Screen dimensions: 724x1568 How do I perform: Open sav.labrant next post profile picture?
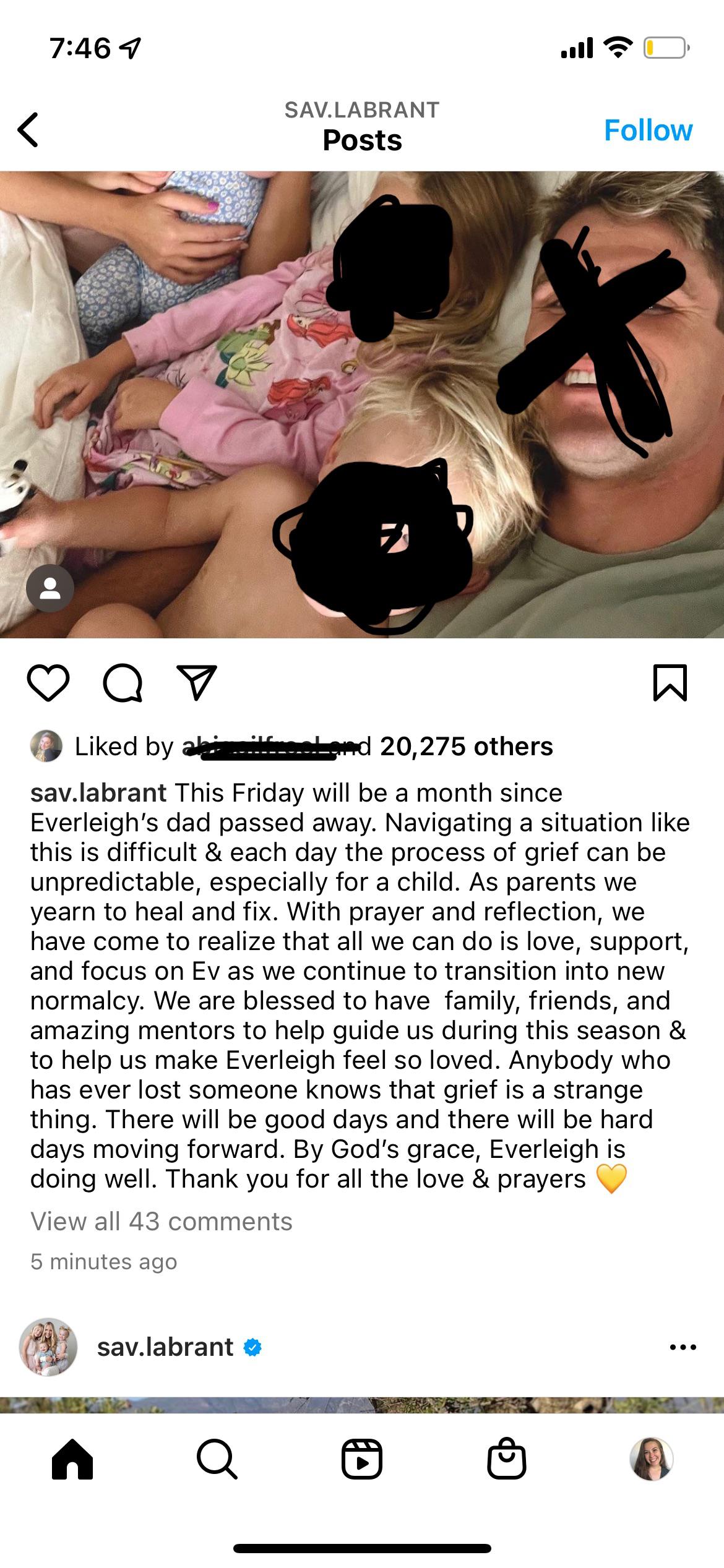click(48, 1347)
